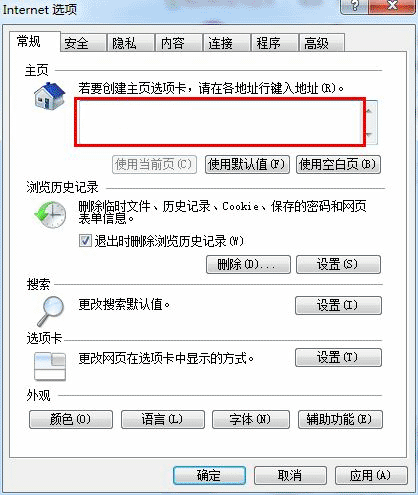The image size is (418, 495).
Task: Open 删除(D)... browsing history dialog
Action: click(x=248, y=264)
